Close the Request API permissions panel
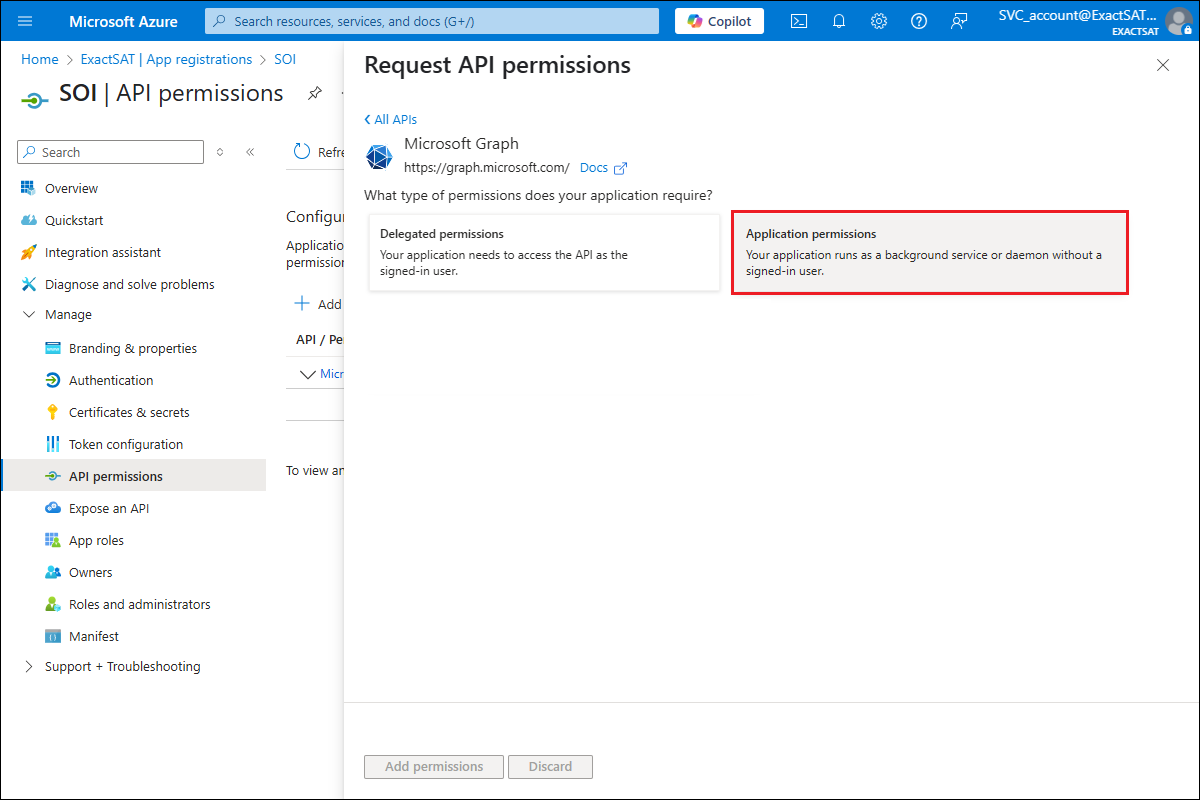 click(x=1162, y=65)
